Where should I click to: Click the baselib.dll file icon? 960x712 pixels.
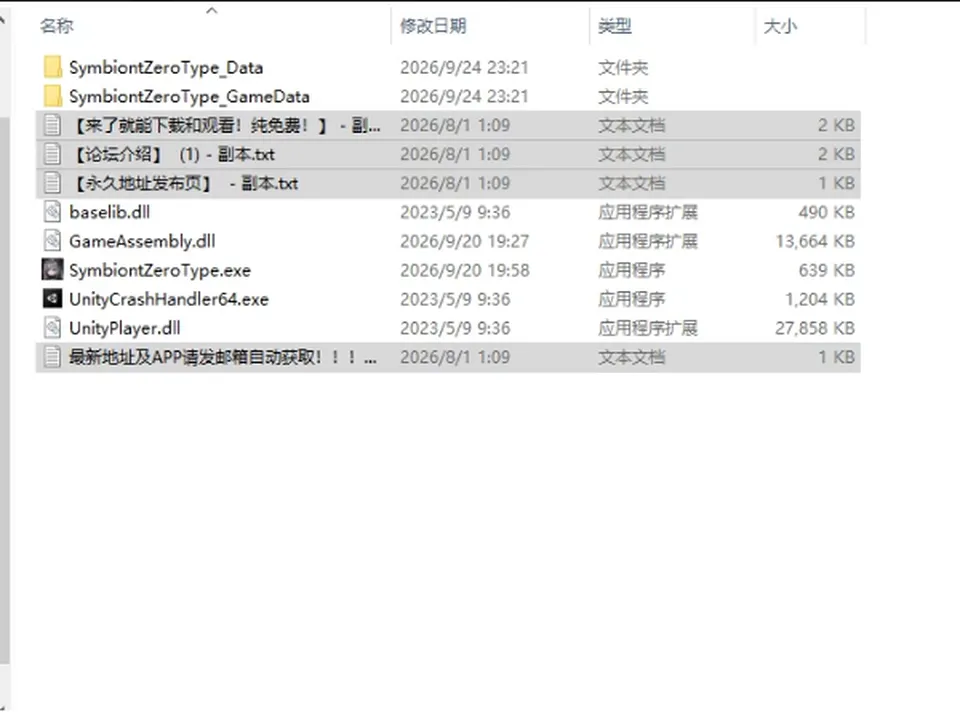(x=53, y=212)
